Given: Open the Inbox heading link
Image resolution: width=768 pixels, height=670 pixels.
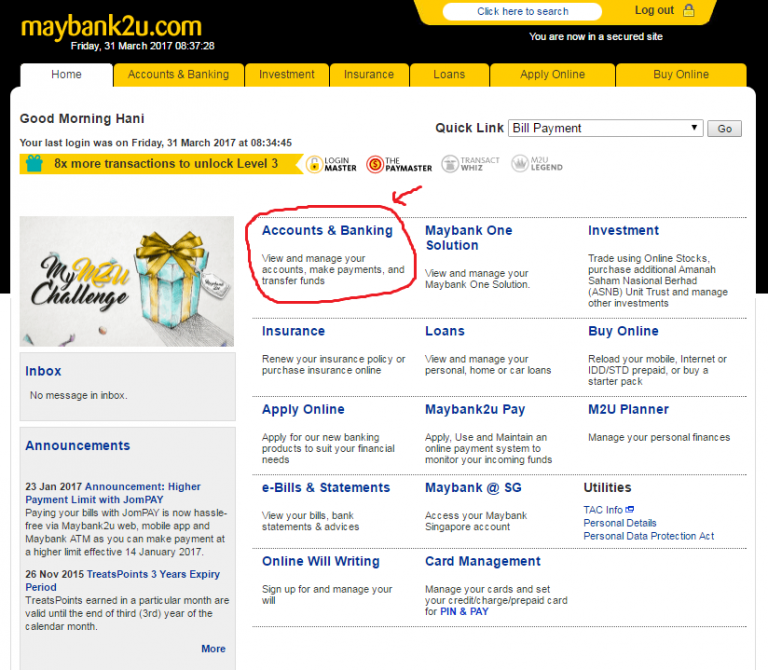Looking at the screenshot, I should pos(43,371).
